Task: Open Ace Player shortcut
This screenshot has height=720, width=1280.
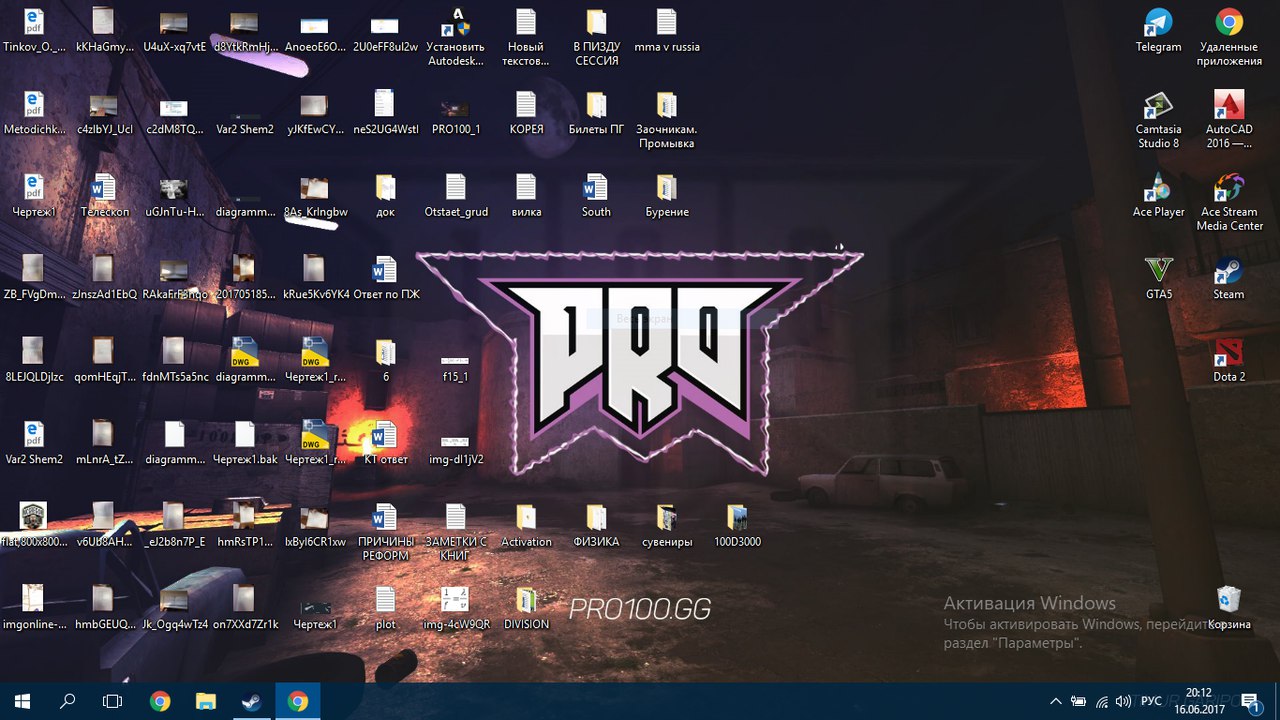Action: tap(1158, 196)
